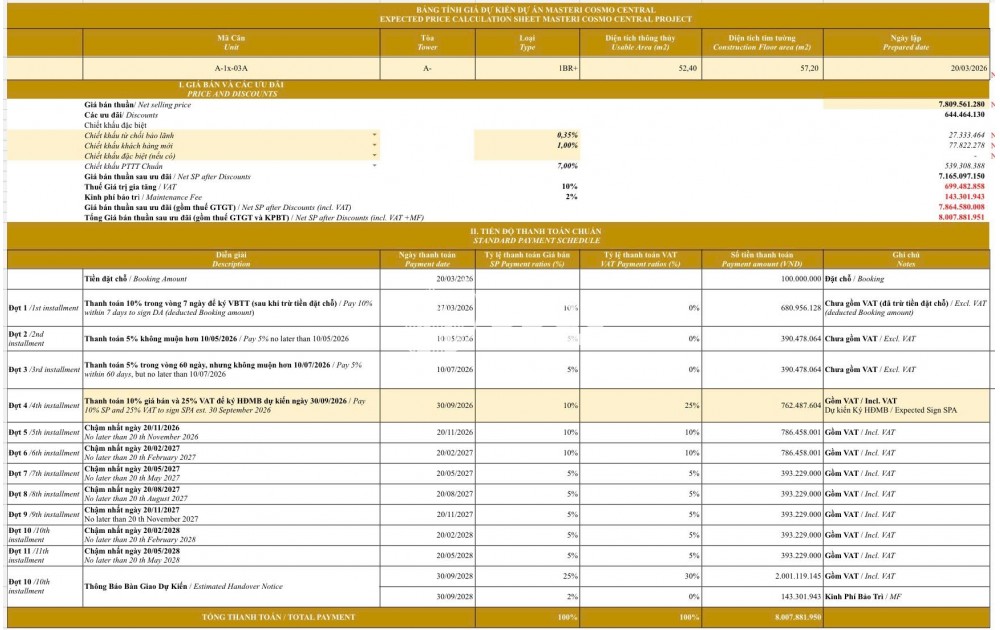This screenshot has height=630, width=1000.
Task: Select total price 8.007.881.951
Action: (961, 217)
